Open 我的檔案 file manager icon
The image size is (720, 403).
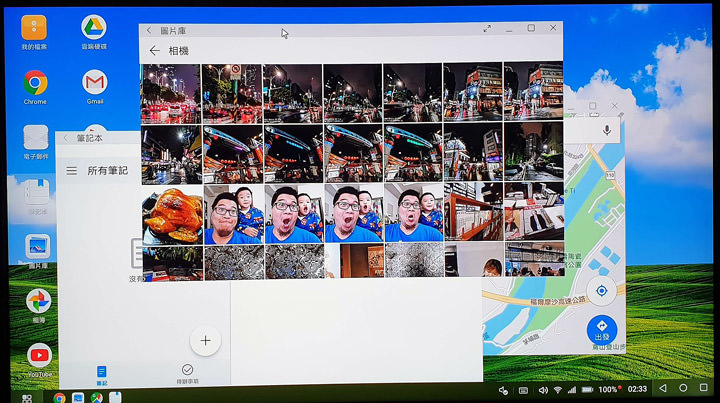coord(33,30)
